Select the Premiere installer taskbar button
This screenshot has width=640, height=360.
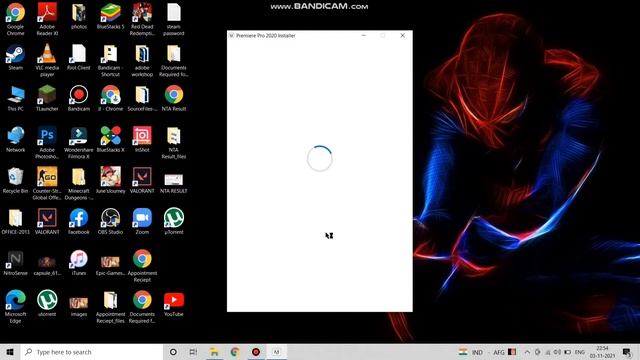277,352
